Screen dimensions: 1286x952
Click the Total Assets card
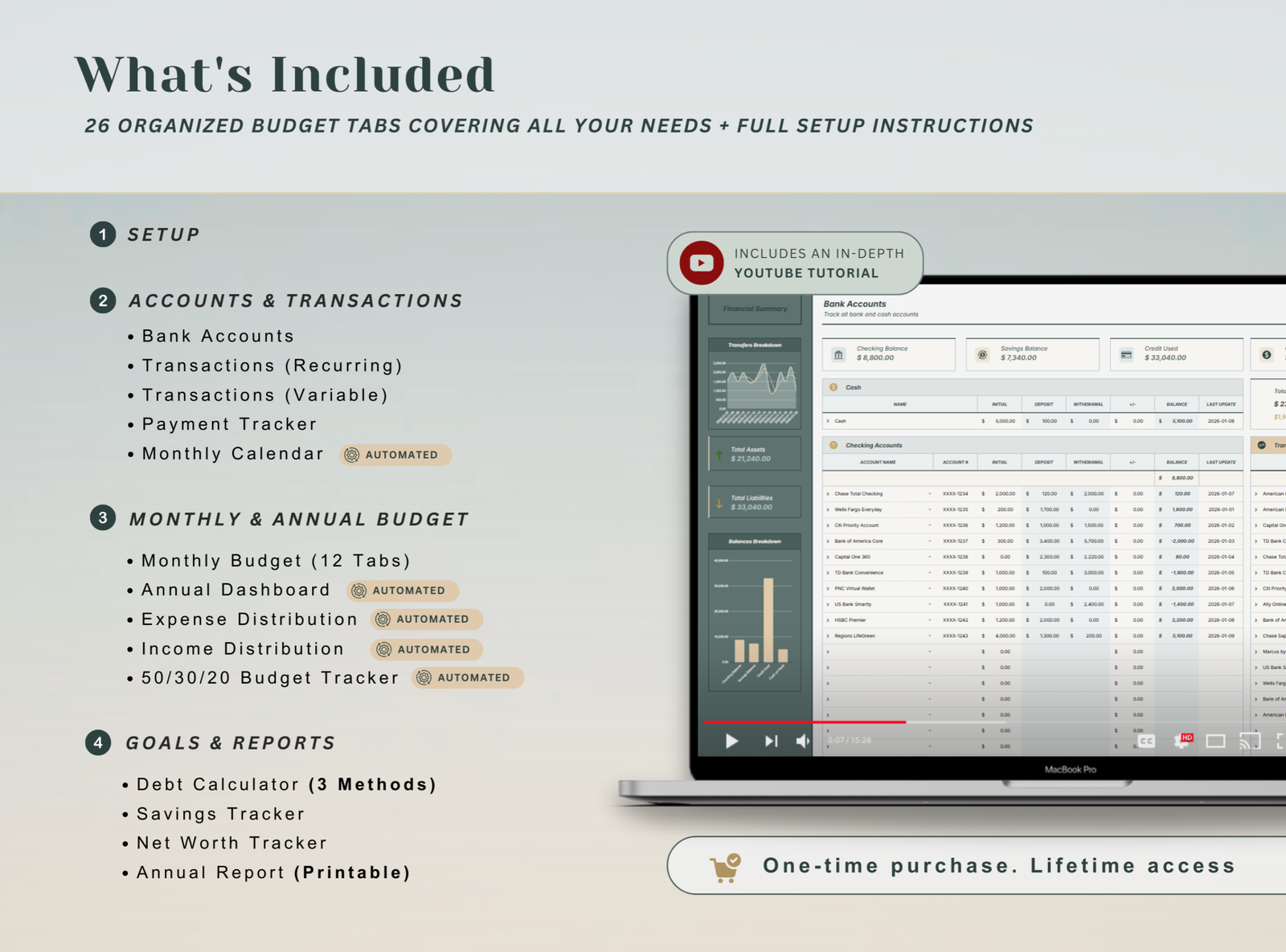755,454
